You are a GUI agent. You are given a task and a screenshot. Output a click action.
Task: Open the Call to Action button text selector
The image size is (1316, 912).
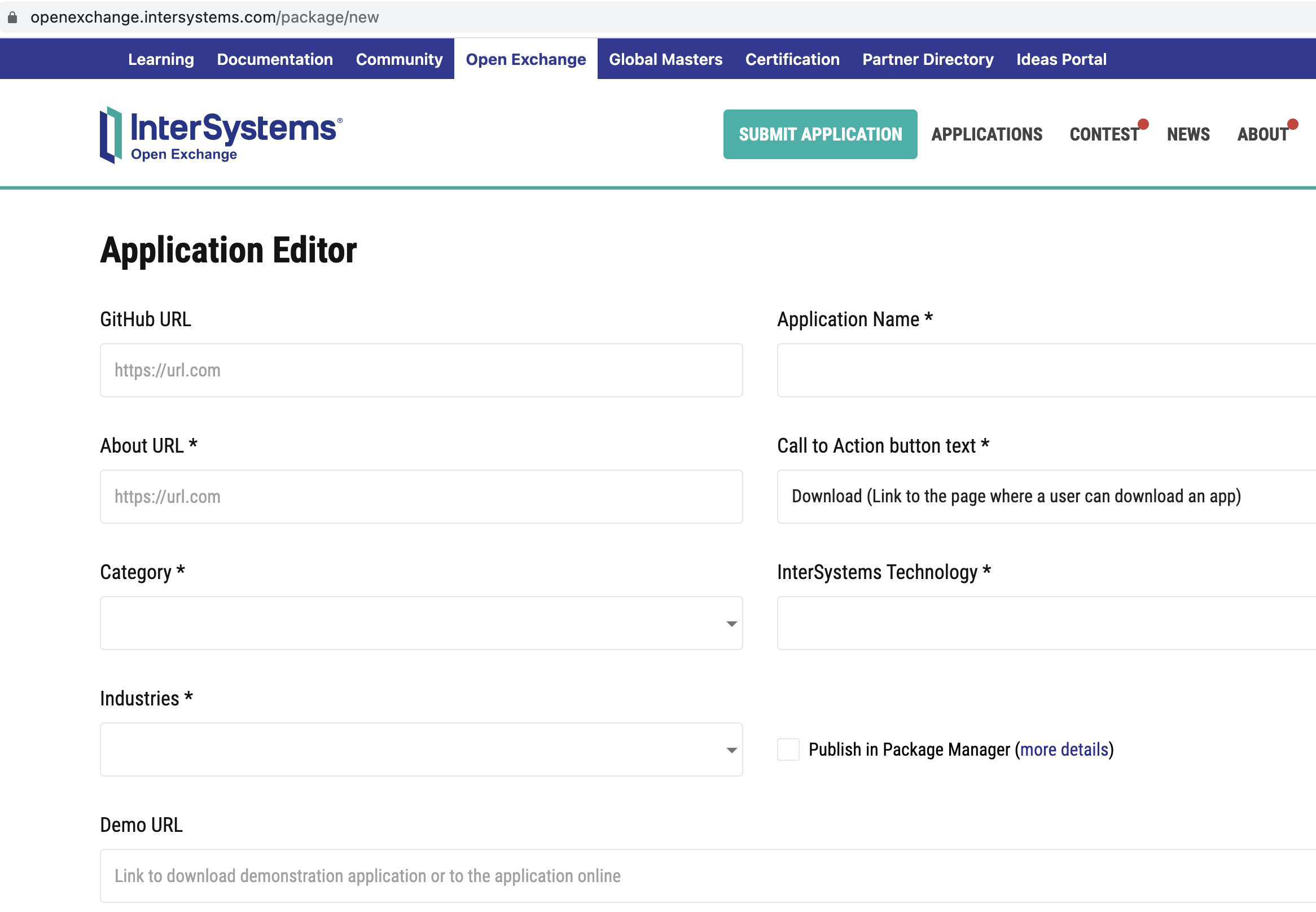click(x=1046, y=497)
